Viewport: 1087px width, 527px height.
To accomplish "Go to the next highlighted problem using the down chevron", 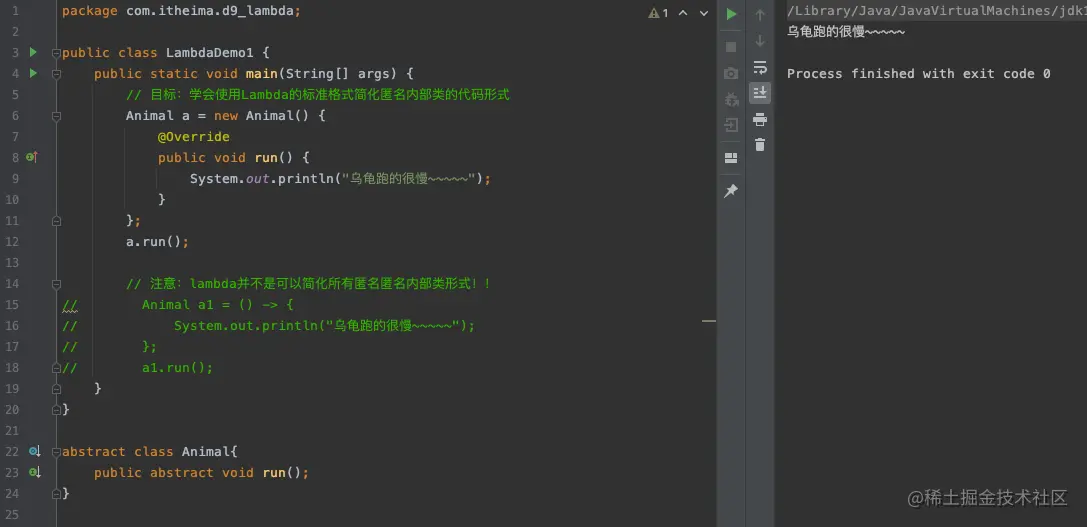I will [x=704, y=12].
